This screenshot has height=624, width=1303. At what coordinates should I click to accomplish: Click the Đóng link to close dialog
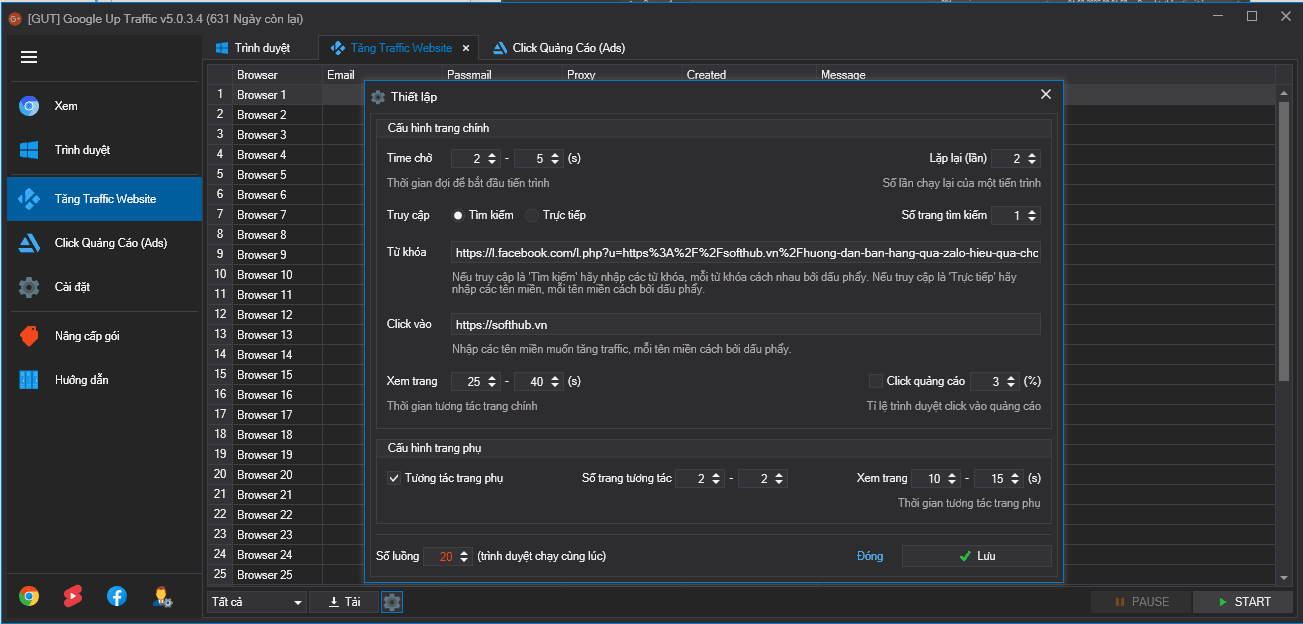pos(870,556)
